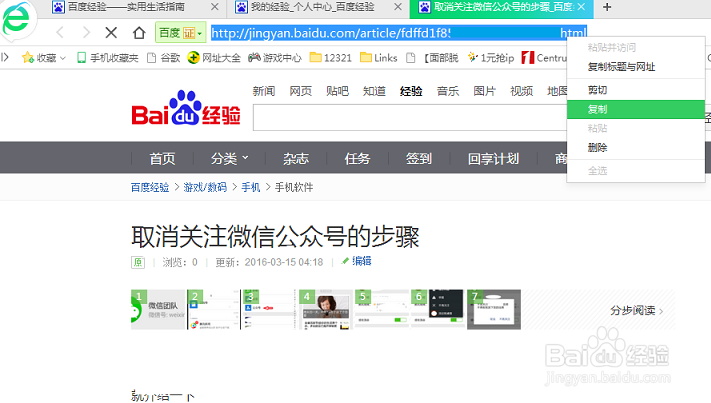711x403 pixels.
Task: Open the 收藏 favorites star icon
Action: point(28,58)
